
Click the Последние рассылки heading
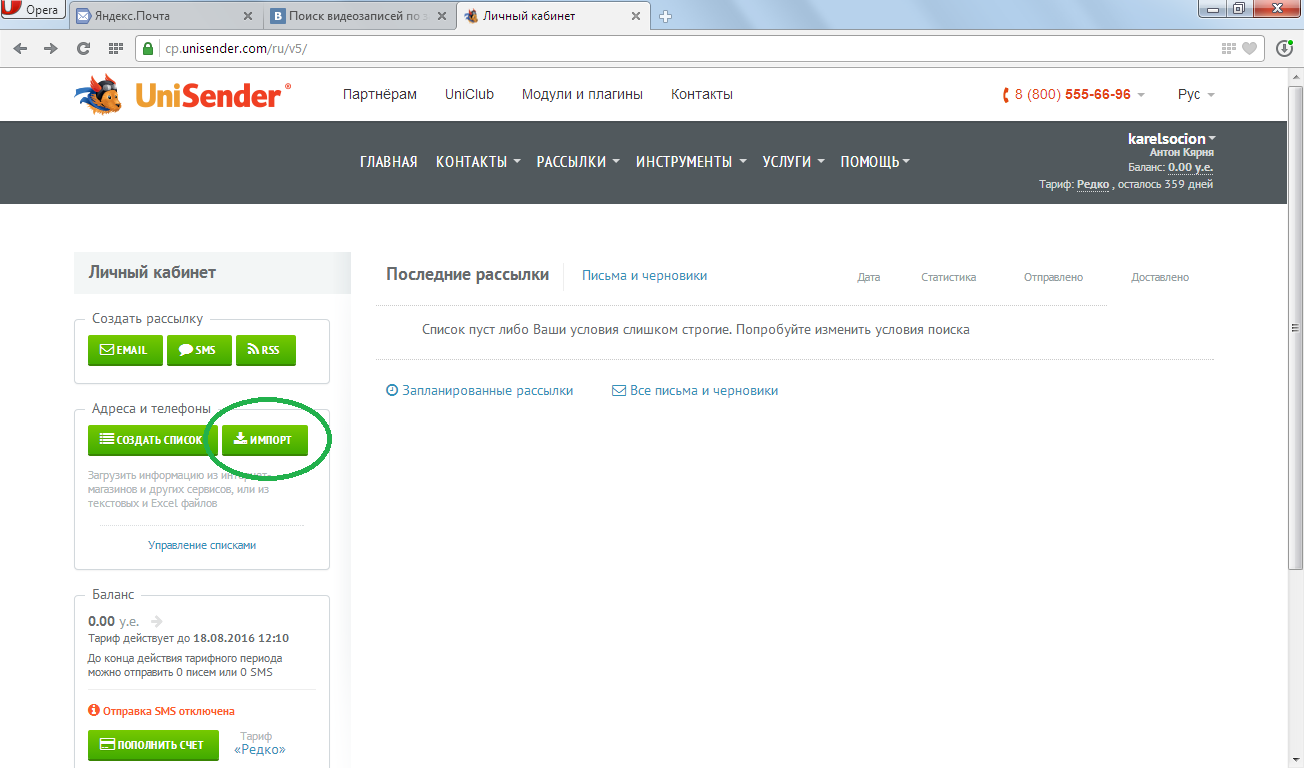[x=468, y=275]
